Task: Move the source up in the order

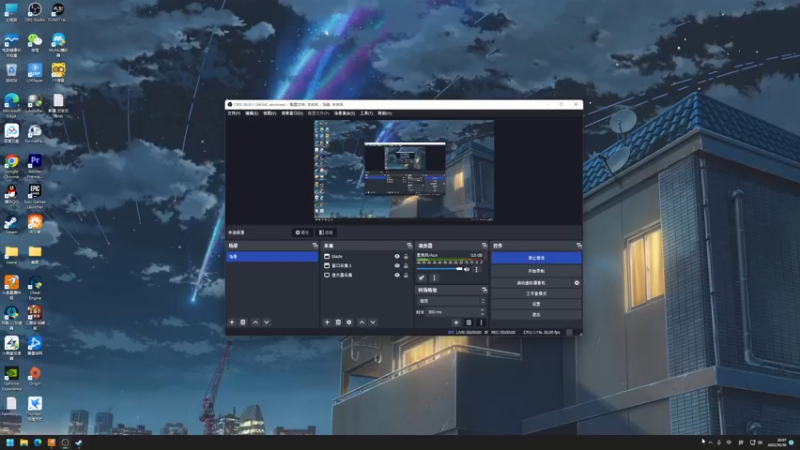Action: (362, 322)
